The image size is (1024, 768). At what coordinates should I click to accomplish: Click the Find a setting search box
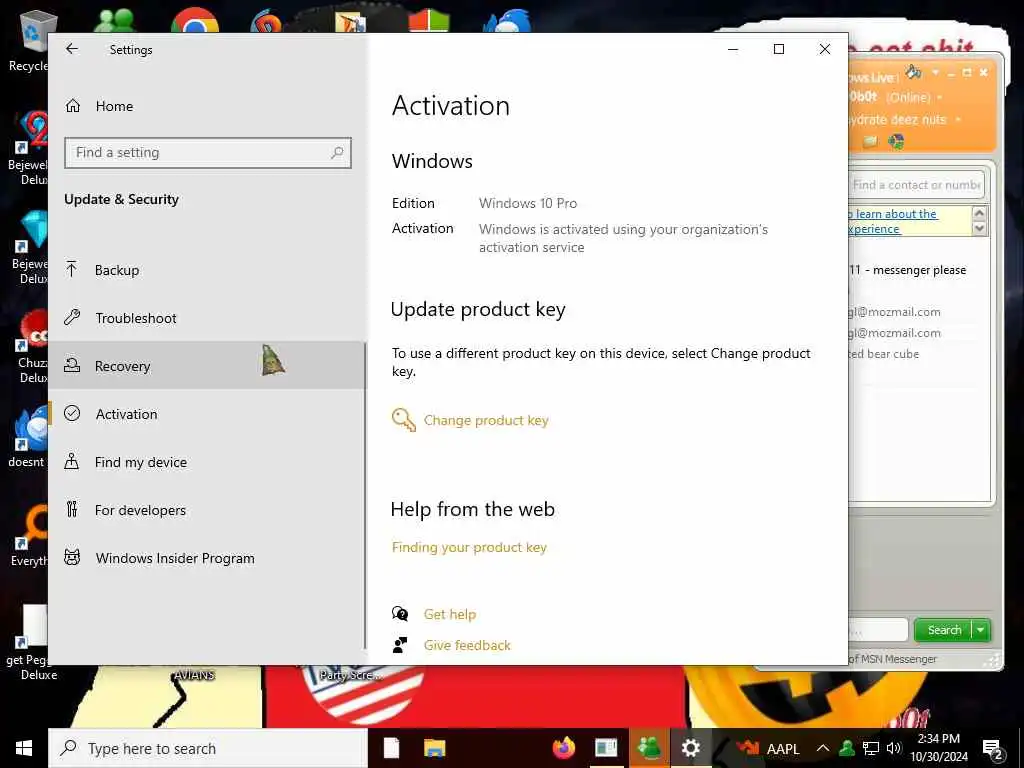click(x=208, y=153)
